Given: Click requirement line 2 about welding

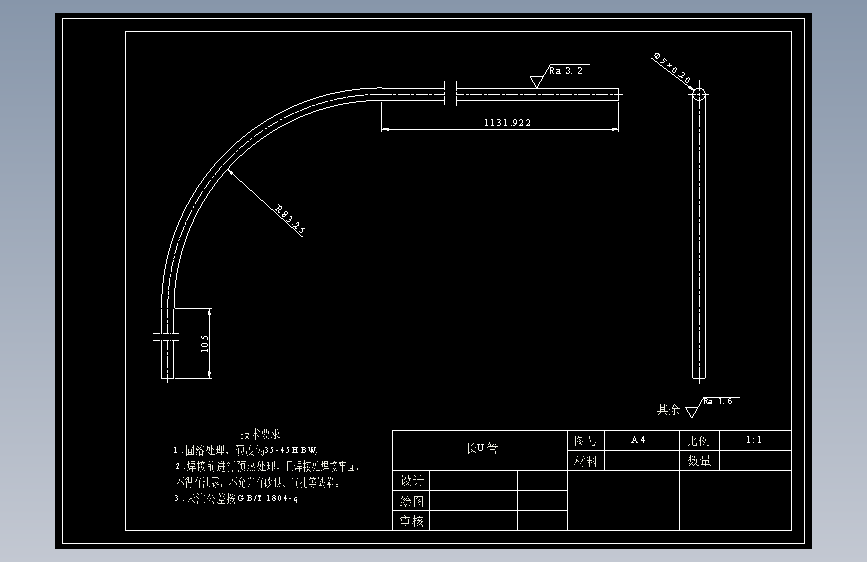Looking at the screenshot, I should coord(267,475).
